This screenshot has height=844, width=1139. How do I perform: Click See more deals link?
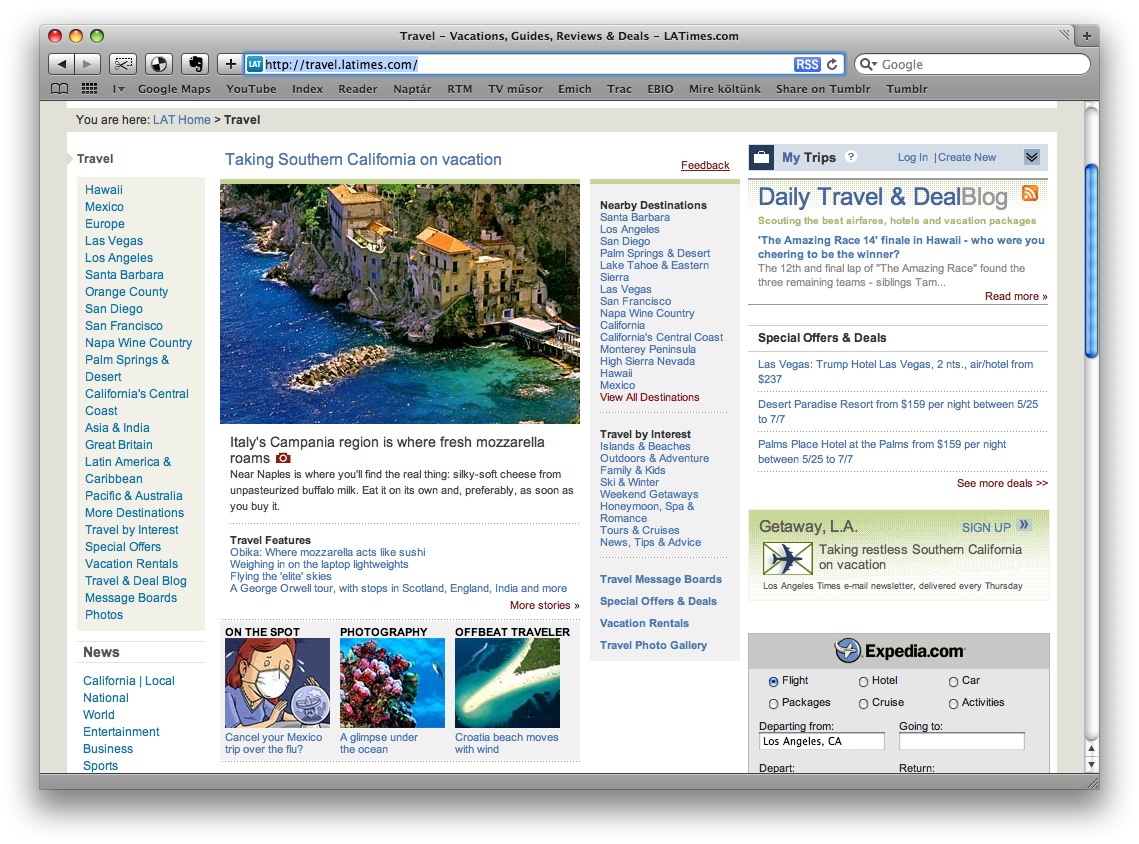pyautogui.click(x=1002, y=483)
